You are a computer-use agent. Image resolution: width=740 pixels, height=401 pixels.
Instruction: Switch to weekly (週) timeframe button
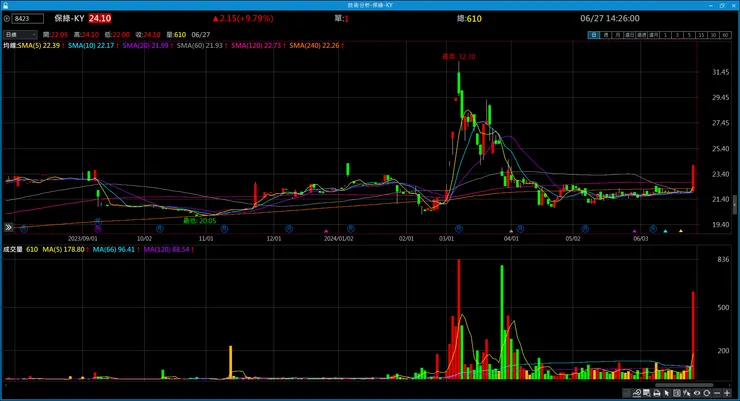(x=605, y=35)
